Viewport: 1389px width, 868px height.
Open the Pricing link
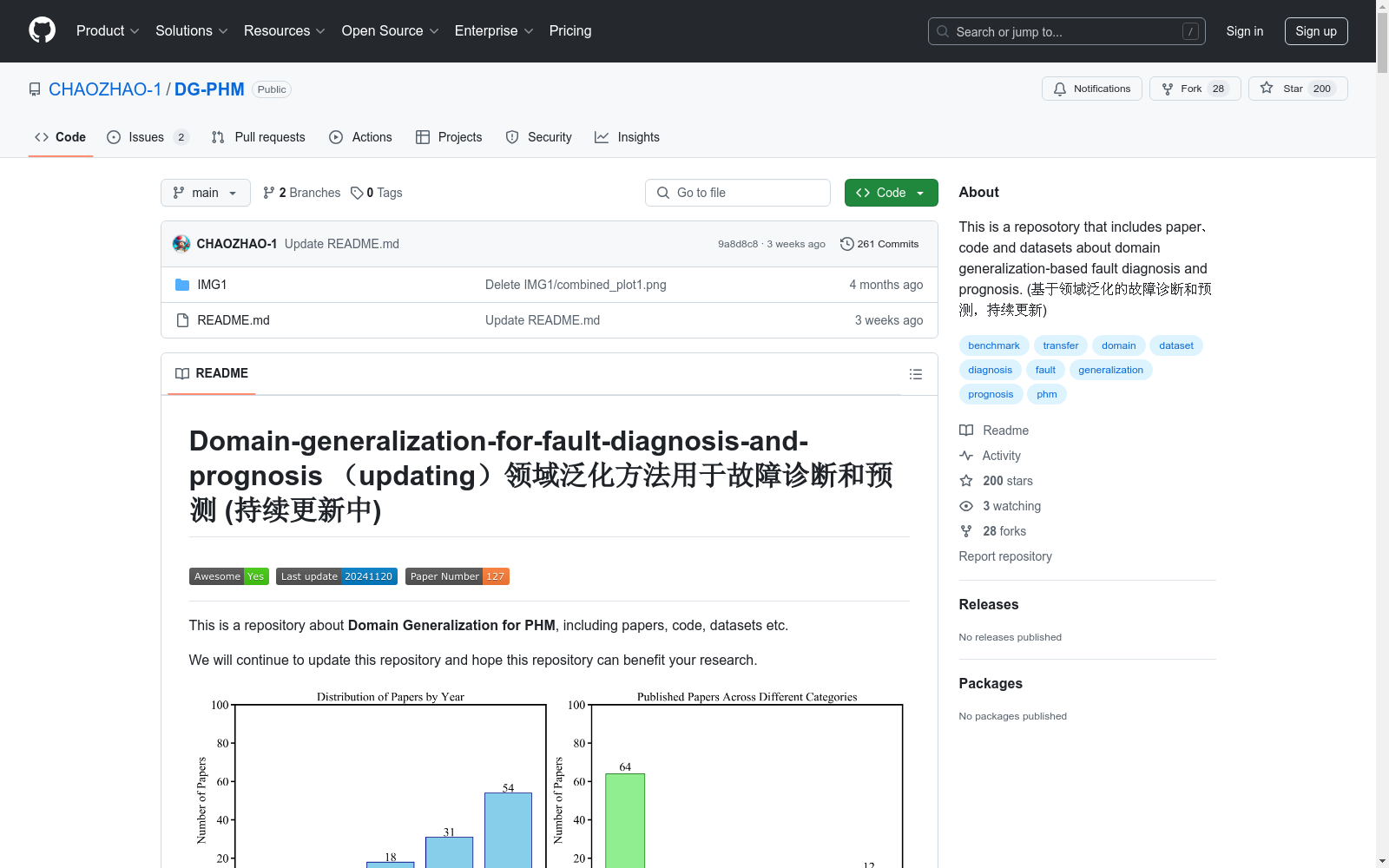570,31
